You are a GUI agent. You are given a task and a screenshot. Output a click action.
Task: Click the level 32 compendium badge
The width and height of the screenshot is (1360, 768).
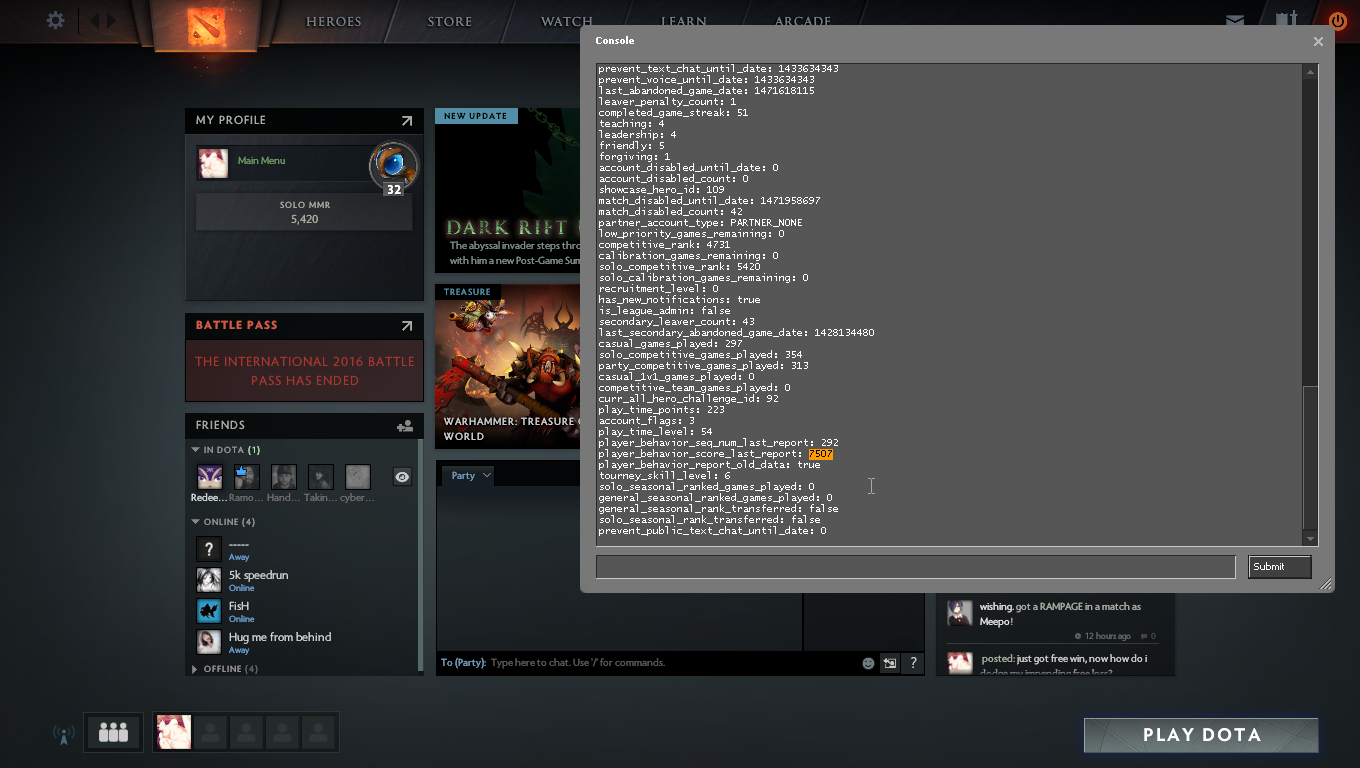394,167
